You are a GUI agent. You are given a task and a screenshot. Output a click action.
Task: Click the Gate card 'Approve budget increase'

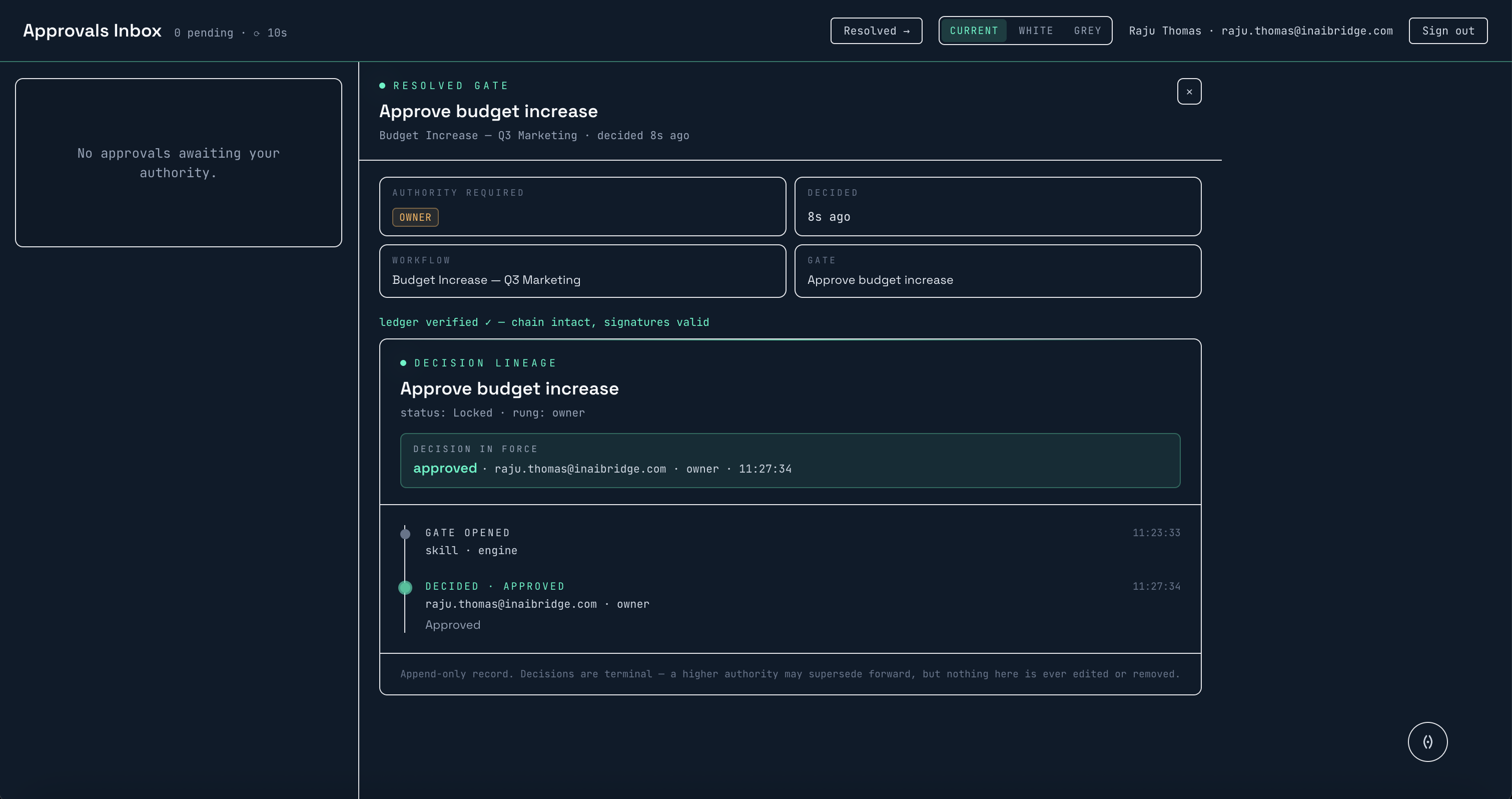pos(997,271)
